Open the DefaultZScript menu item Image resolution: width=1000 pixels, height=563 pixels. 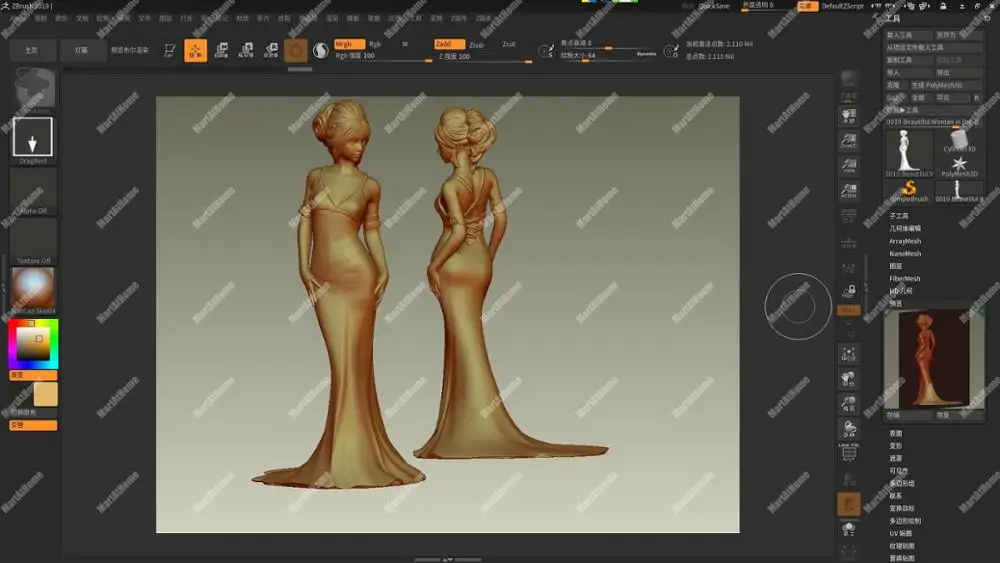[842, 6]
